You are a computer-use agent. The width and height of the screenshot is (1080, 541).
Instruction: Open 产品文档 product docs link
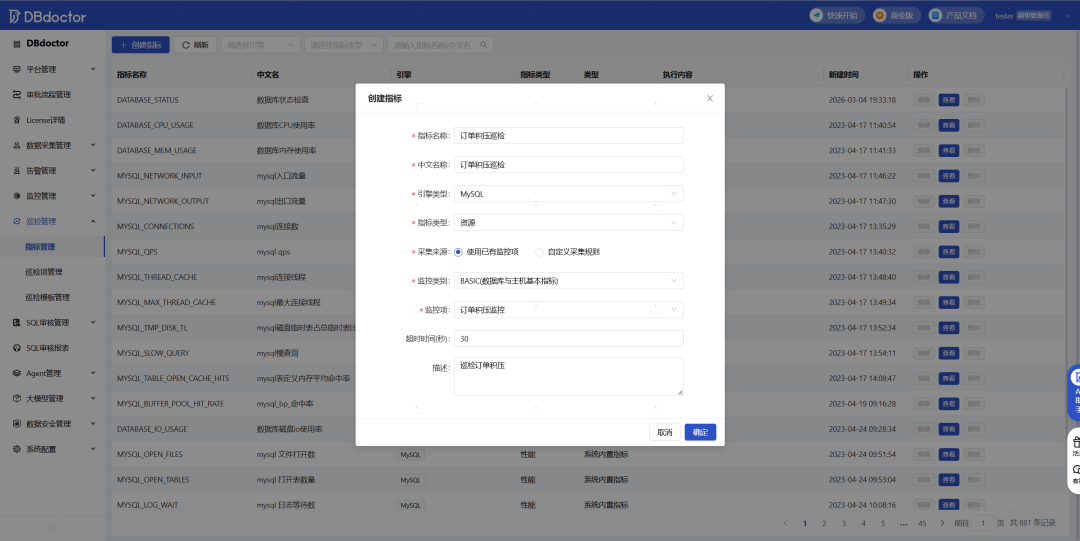pos(955,15)
